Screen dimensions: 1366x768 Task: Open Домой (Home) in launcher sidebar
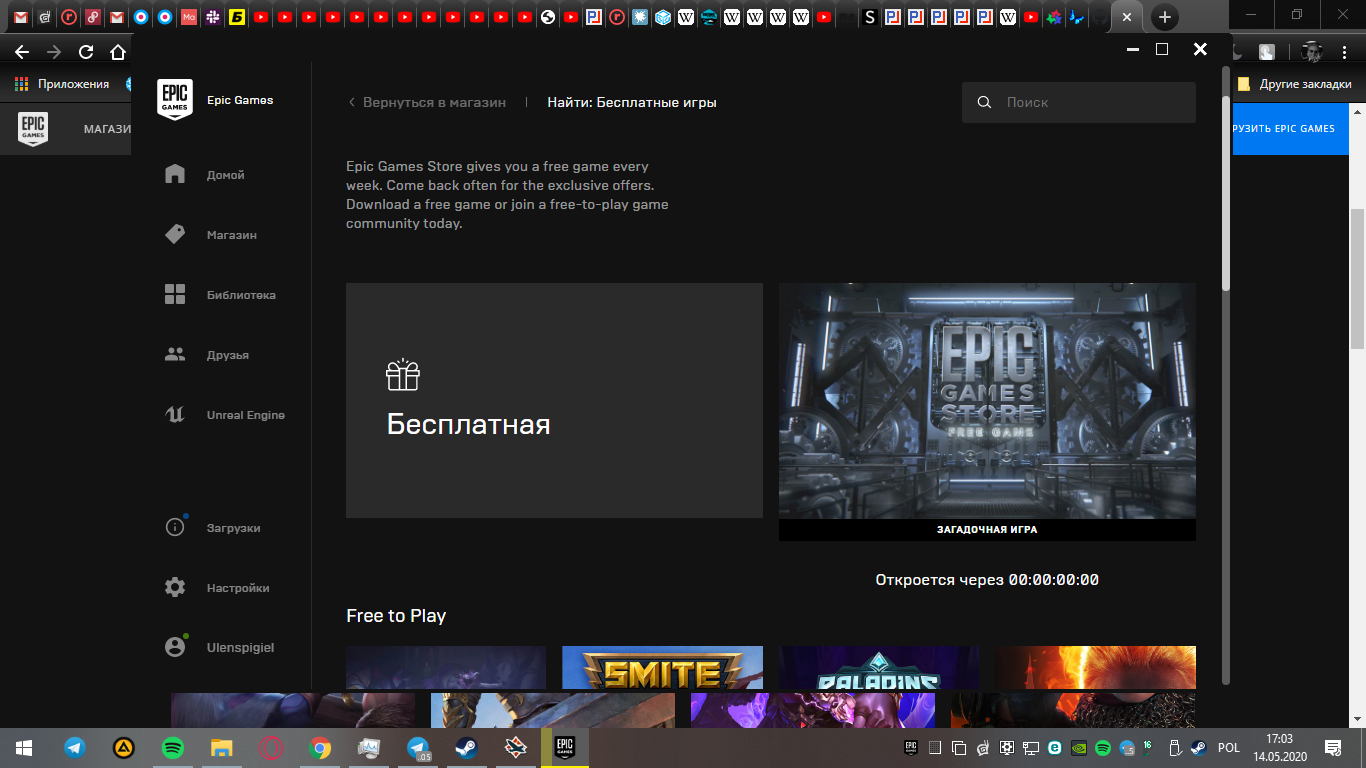click(205, 175)
